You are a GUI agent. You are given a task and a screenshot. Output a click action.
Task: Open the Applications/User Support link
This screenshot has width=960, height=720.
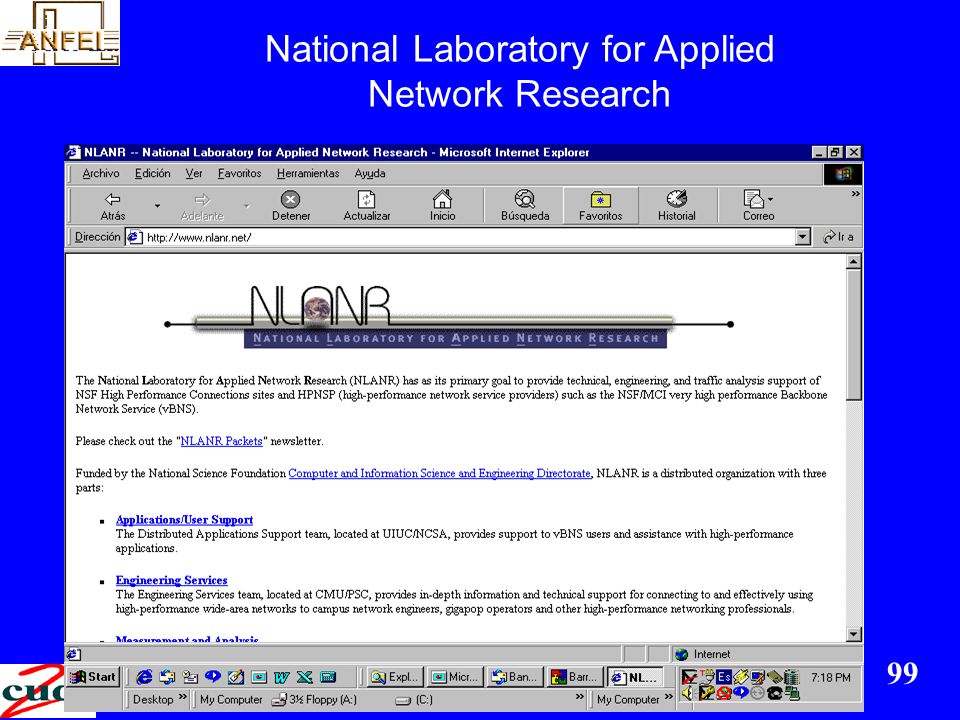(x=184, y=520)
